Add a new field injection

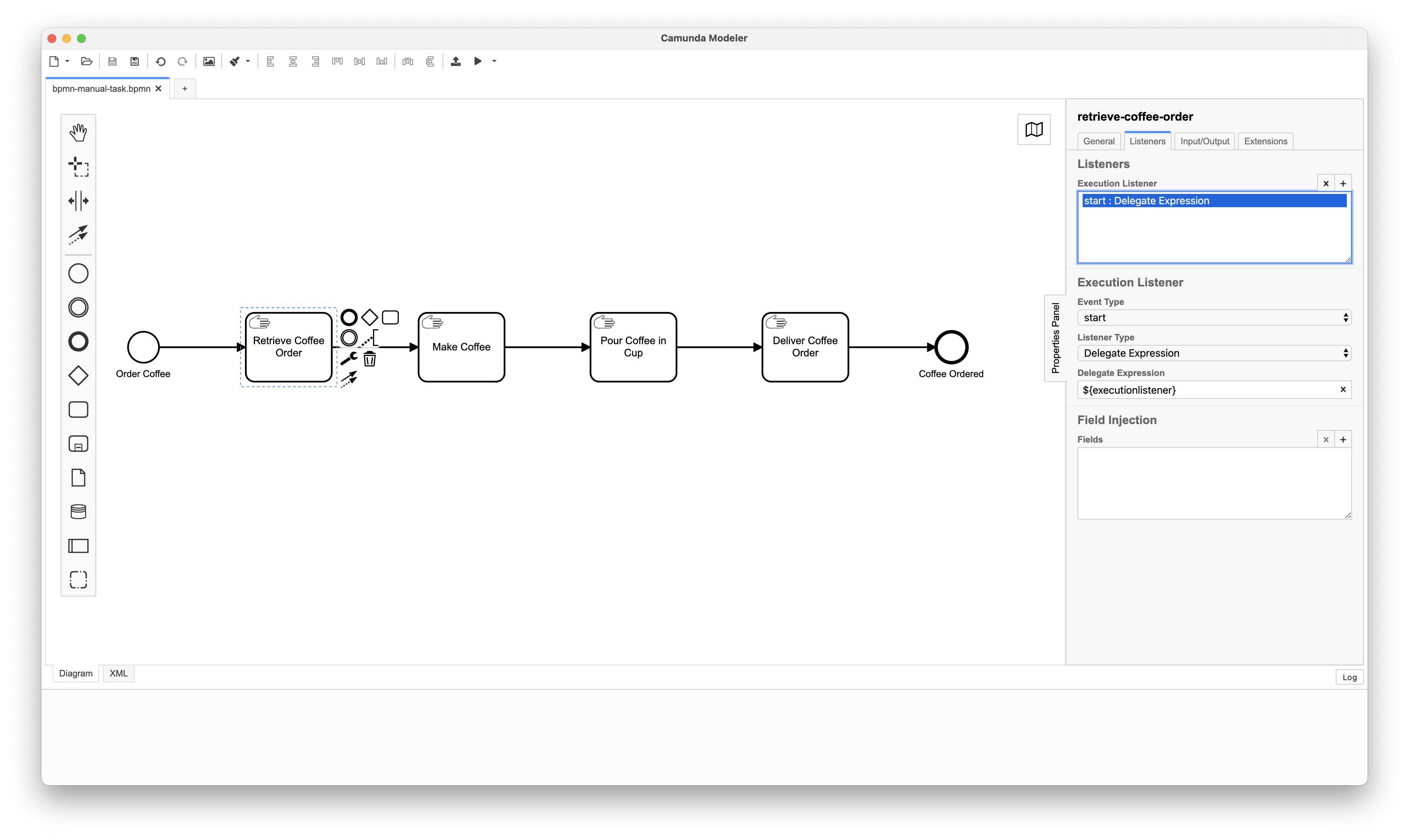pyautogui.click(x=1343, y=440)
